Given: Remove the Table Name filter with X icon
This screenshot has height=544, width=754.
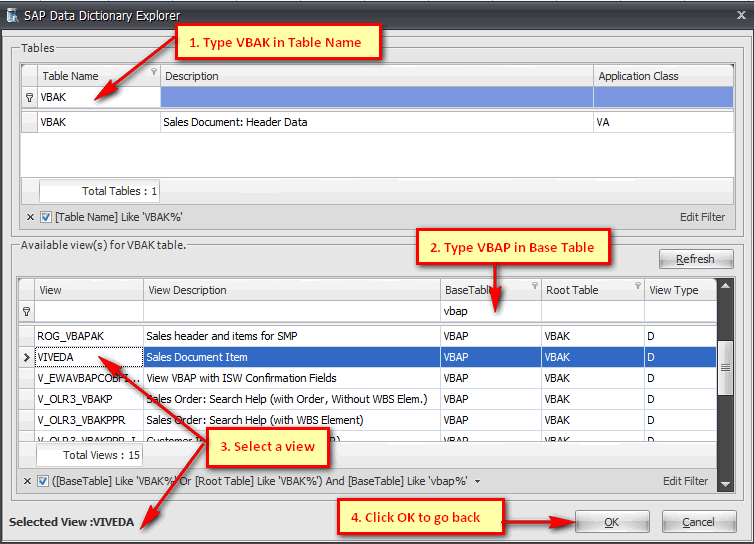Looking at the screenshot, I should [29, 217].
